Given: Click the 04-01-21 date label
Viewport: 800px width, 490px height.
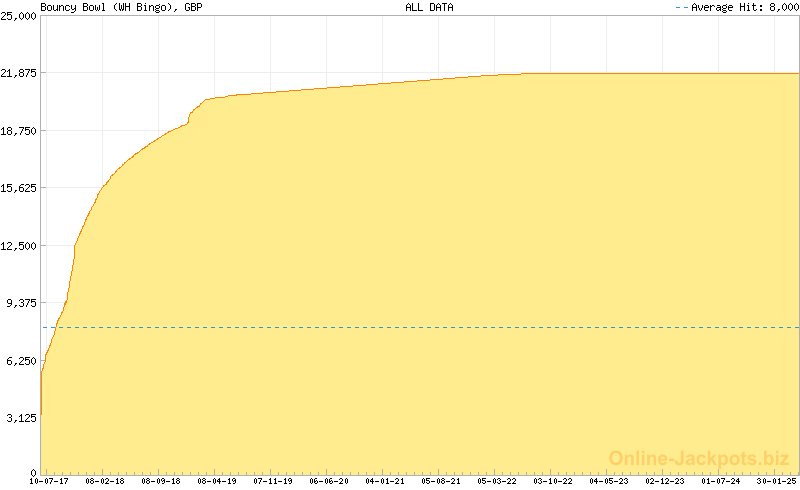Looking at the screenshot, I should [x=385, y=481].
